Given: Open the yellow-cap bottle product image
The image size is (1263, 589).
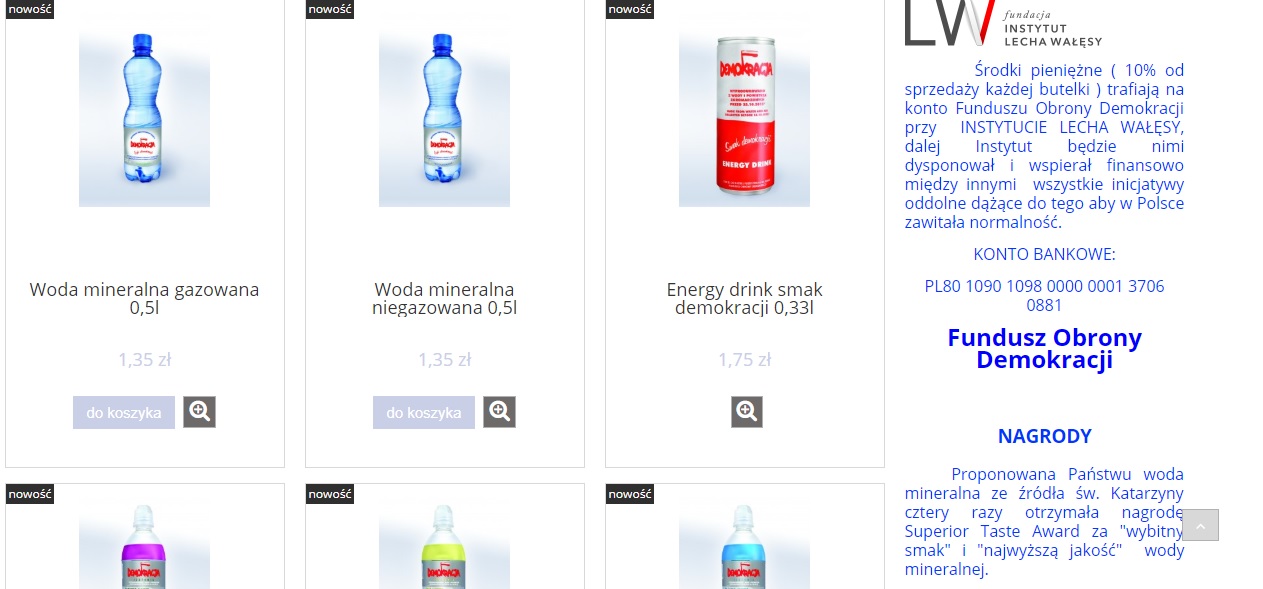Looking at the screenshot, I should point(444,546).
